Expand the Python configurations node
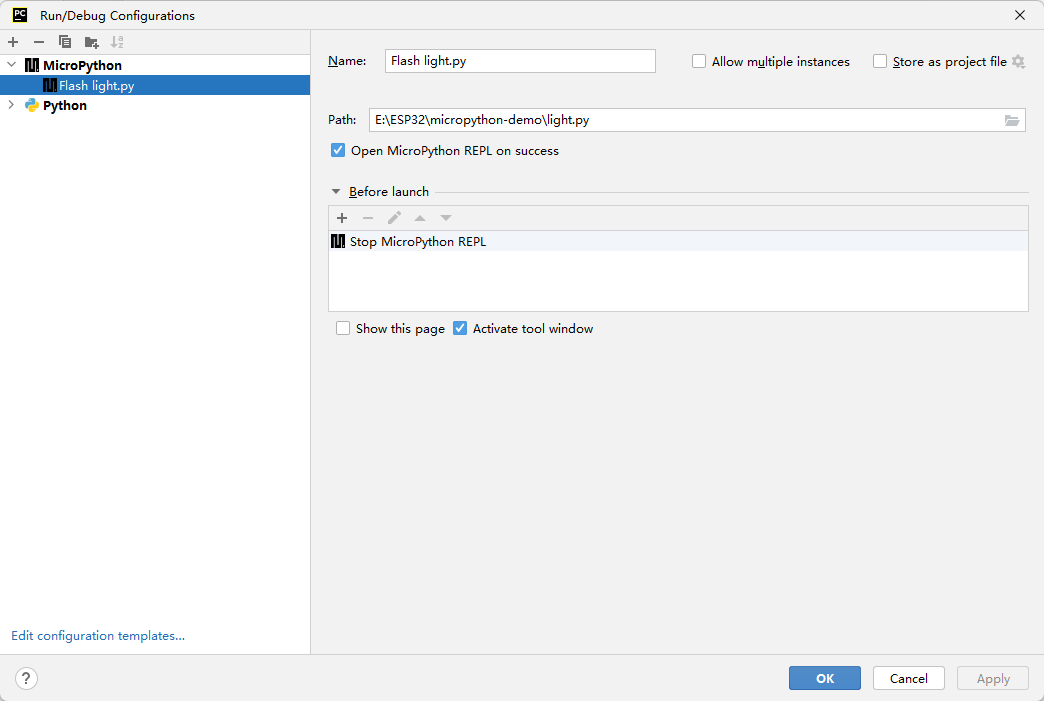Image resolution: width=1044 pixels, height=701 pixels. [x=11, y=105]
